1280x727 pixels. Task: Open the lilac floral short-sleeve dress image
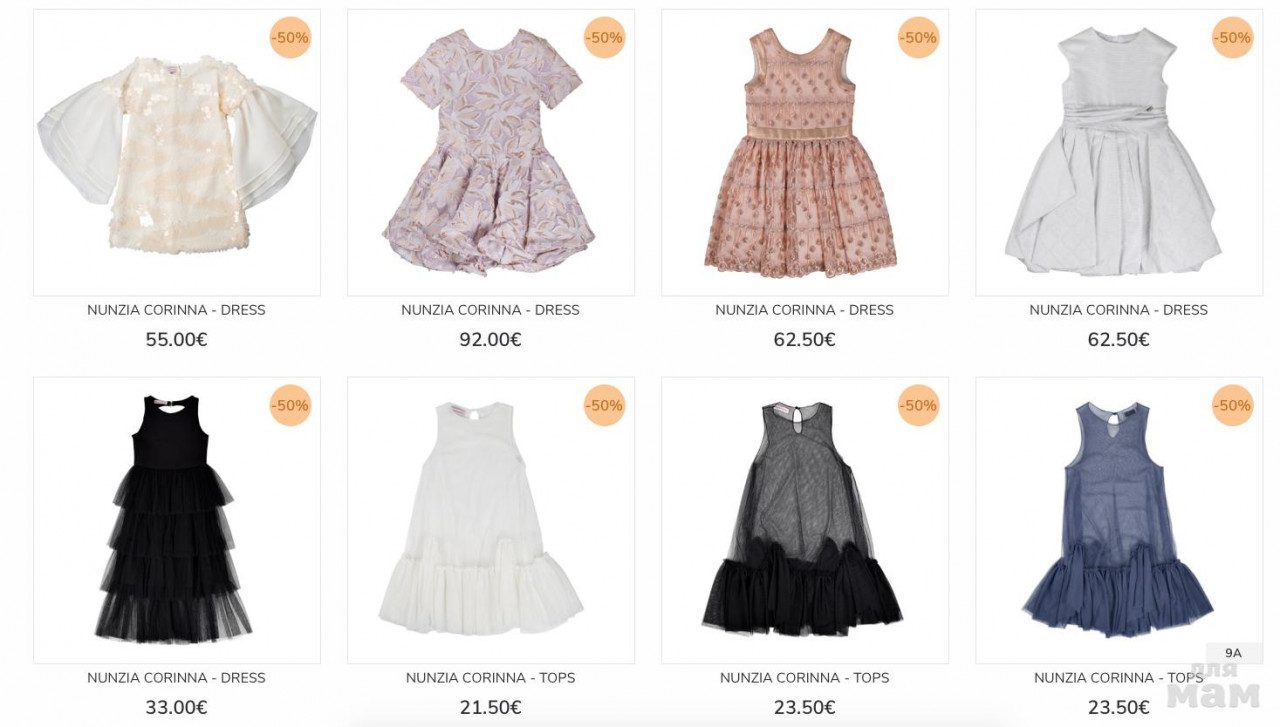[491, 153]
